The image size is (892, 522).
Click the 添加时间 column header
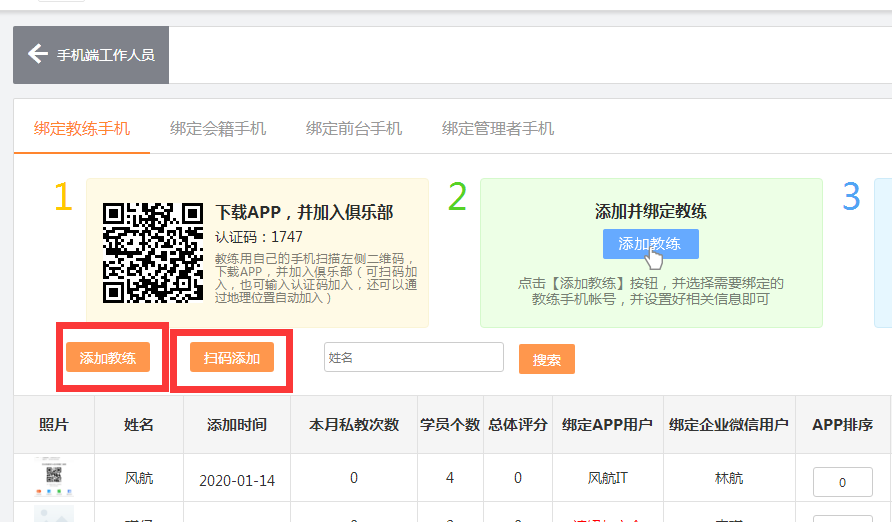(237, 425)
